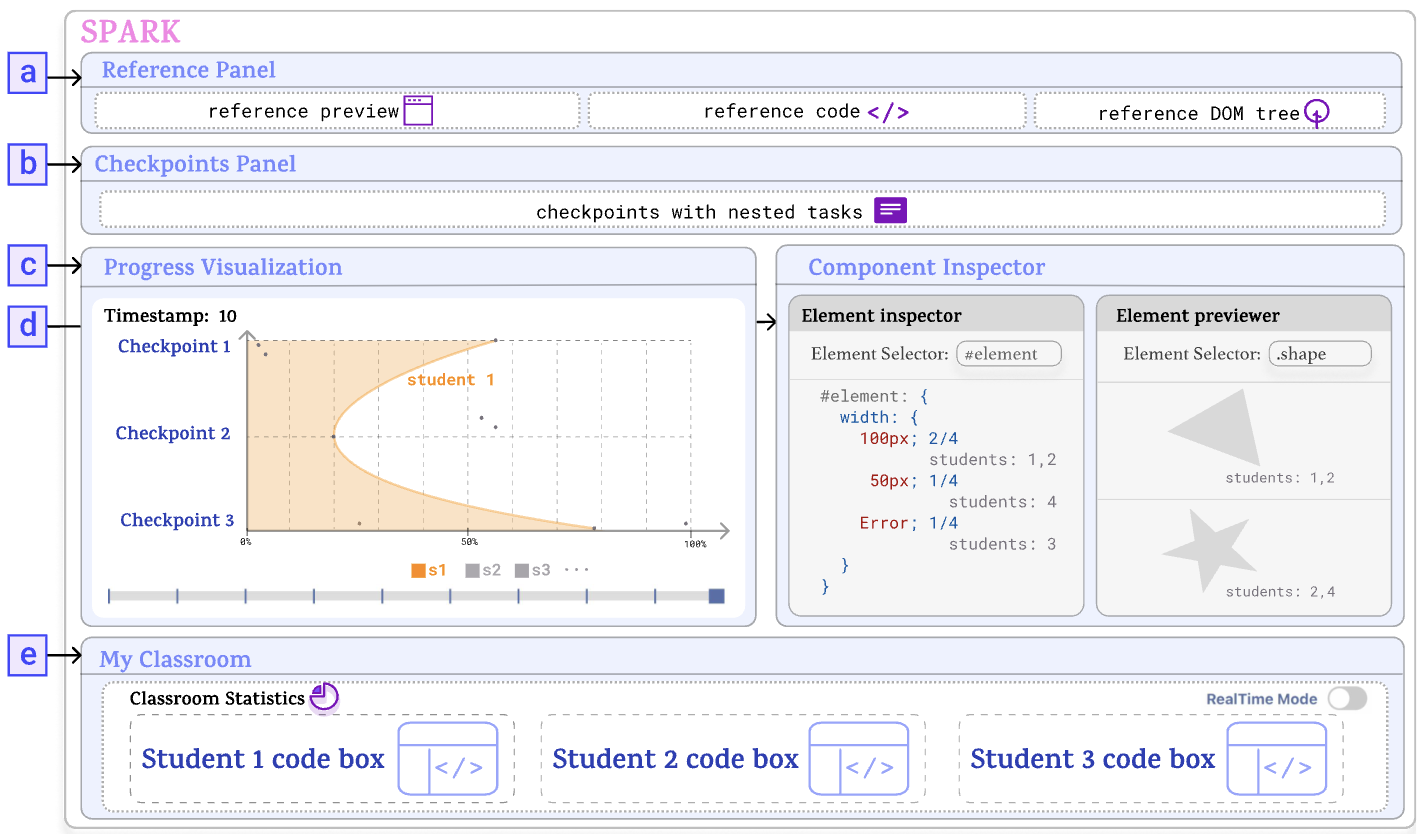The height and width of the screenshot is (834, 1420).
Task: Click the reference preview window icon
Action: click(418, 110)
